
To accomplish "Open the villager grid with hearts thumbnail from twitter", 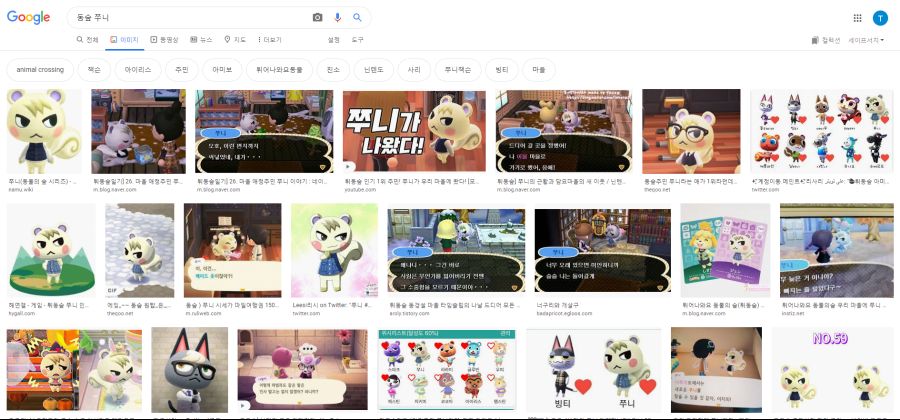I will 821,131.
